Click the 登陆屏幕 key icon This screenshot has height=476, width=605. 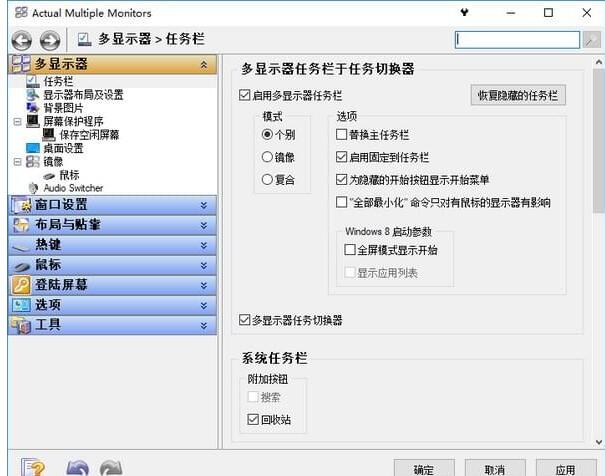(x=21, y=285)
